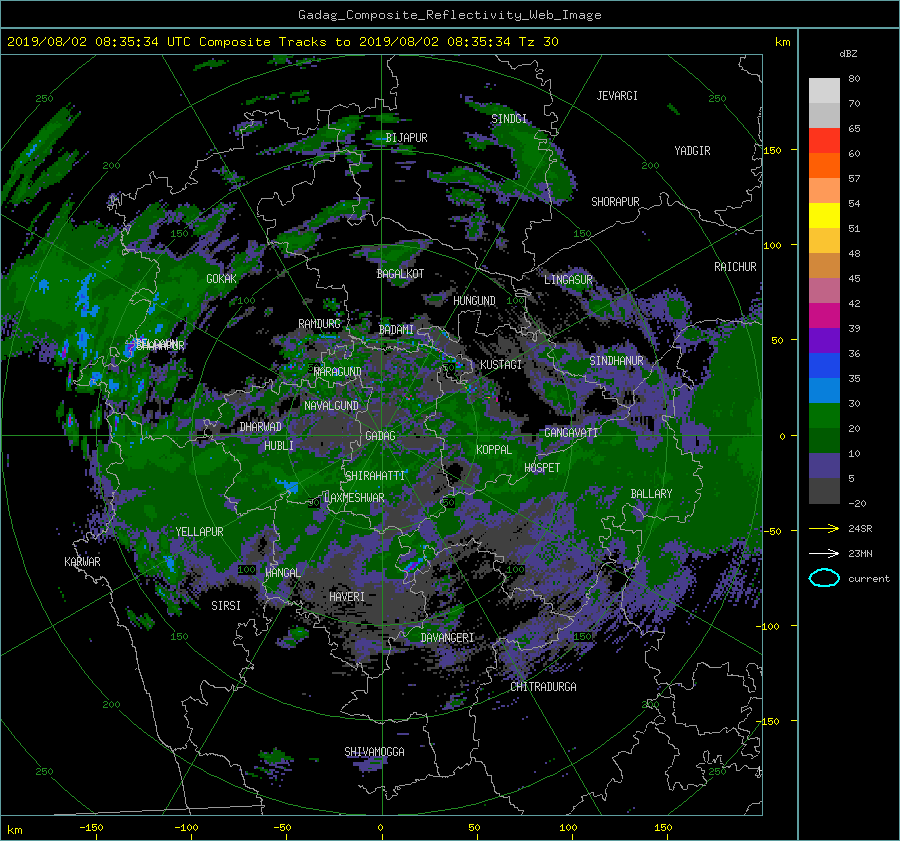This screenshot has height=841, width=900.
Task: Select the yellow 51 dBZ legend swatch
Action: pos(824,216)
